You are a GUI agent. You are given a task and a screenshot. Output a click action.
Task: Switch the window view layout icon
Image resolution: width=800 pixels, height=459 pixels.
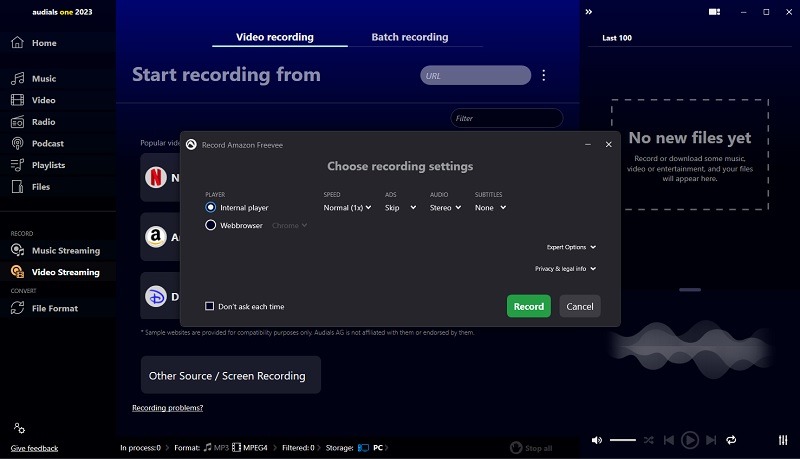(x=714, y=12)
